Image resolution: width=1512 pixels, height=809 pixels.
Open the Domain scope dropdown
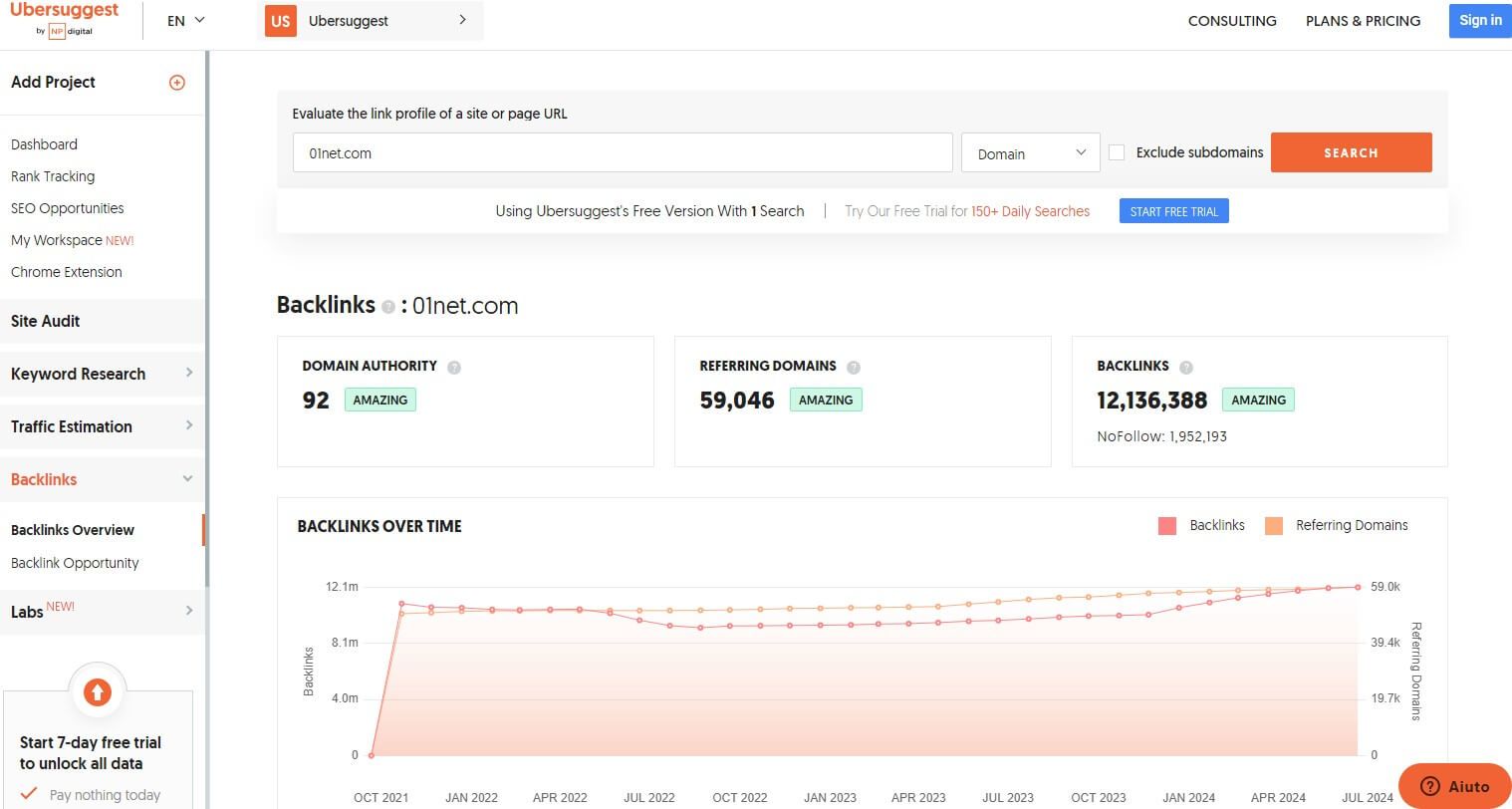coord(1031,153)
